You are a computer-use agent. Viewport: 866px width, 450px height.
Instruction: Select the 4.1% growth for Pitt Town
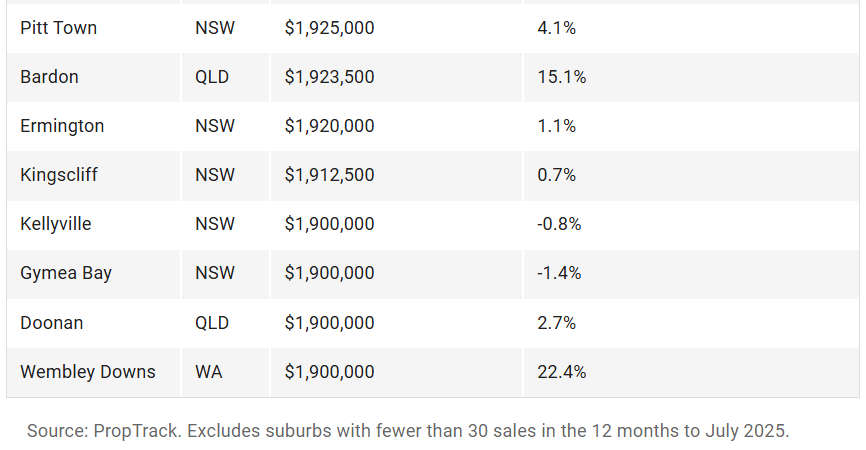(x=556, y=28)
